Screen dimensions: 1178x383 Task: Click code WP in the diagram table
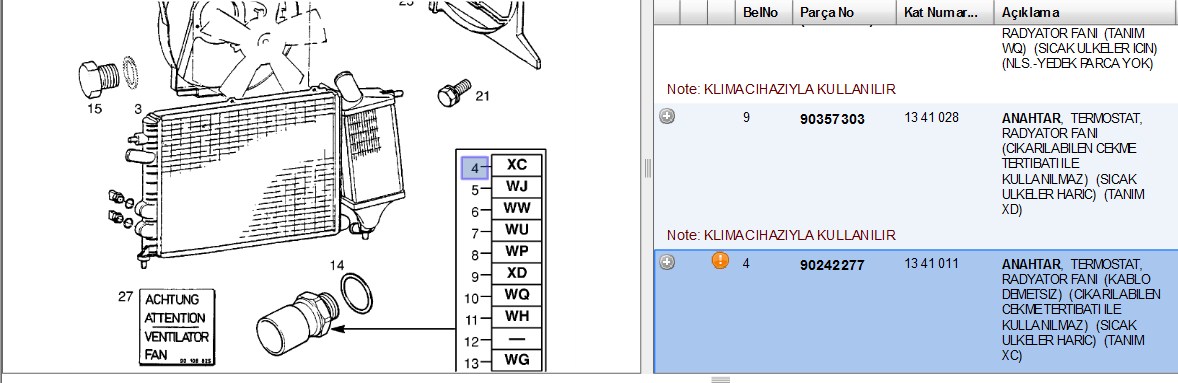(517, 251)
